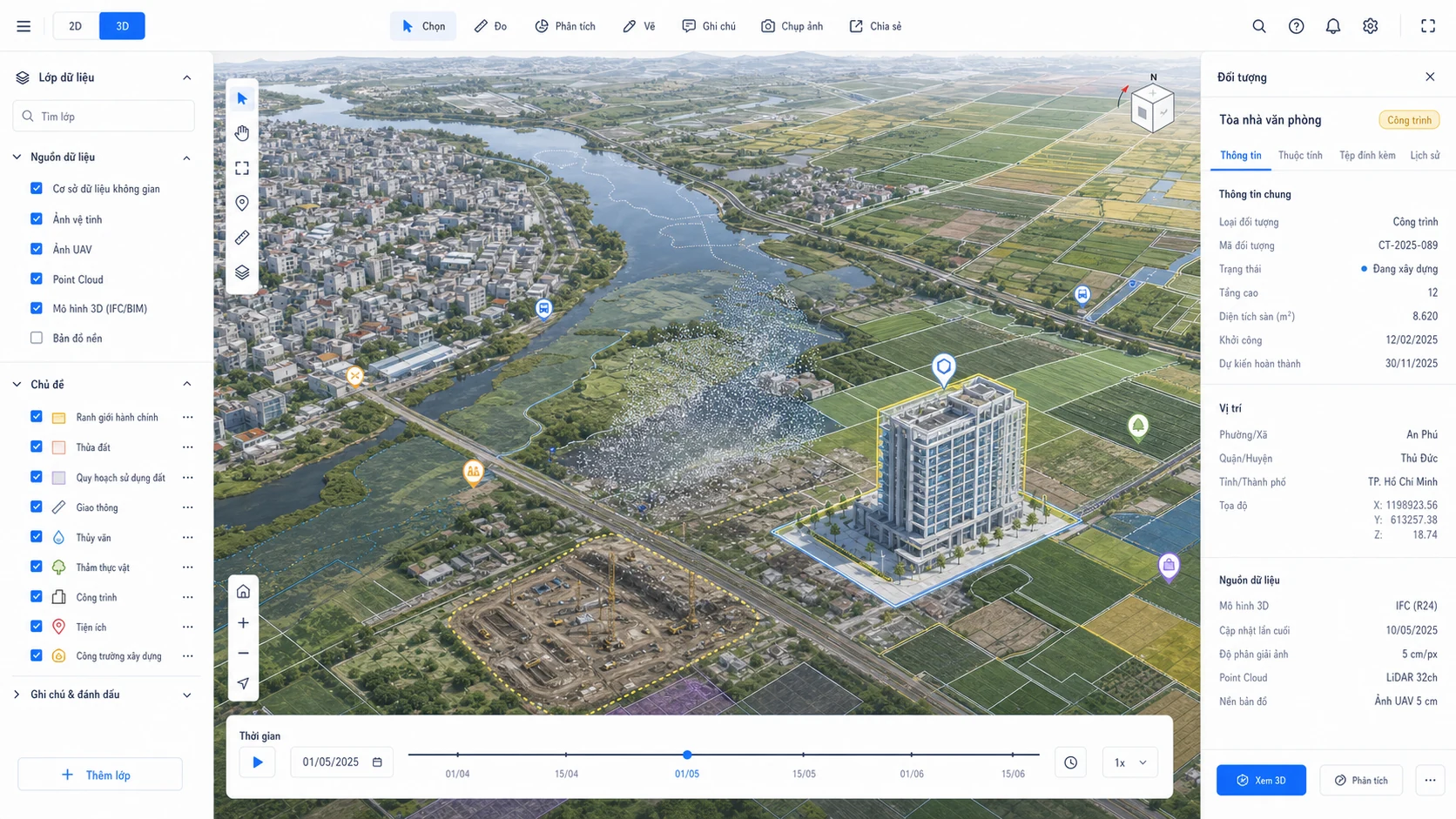1456x819 pixels.
Task: Open the layers stack tool on map toolbar
Action: click(242, 272)
